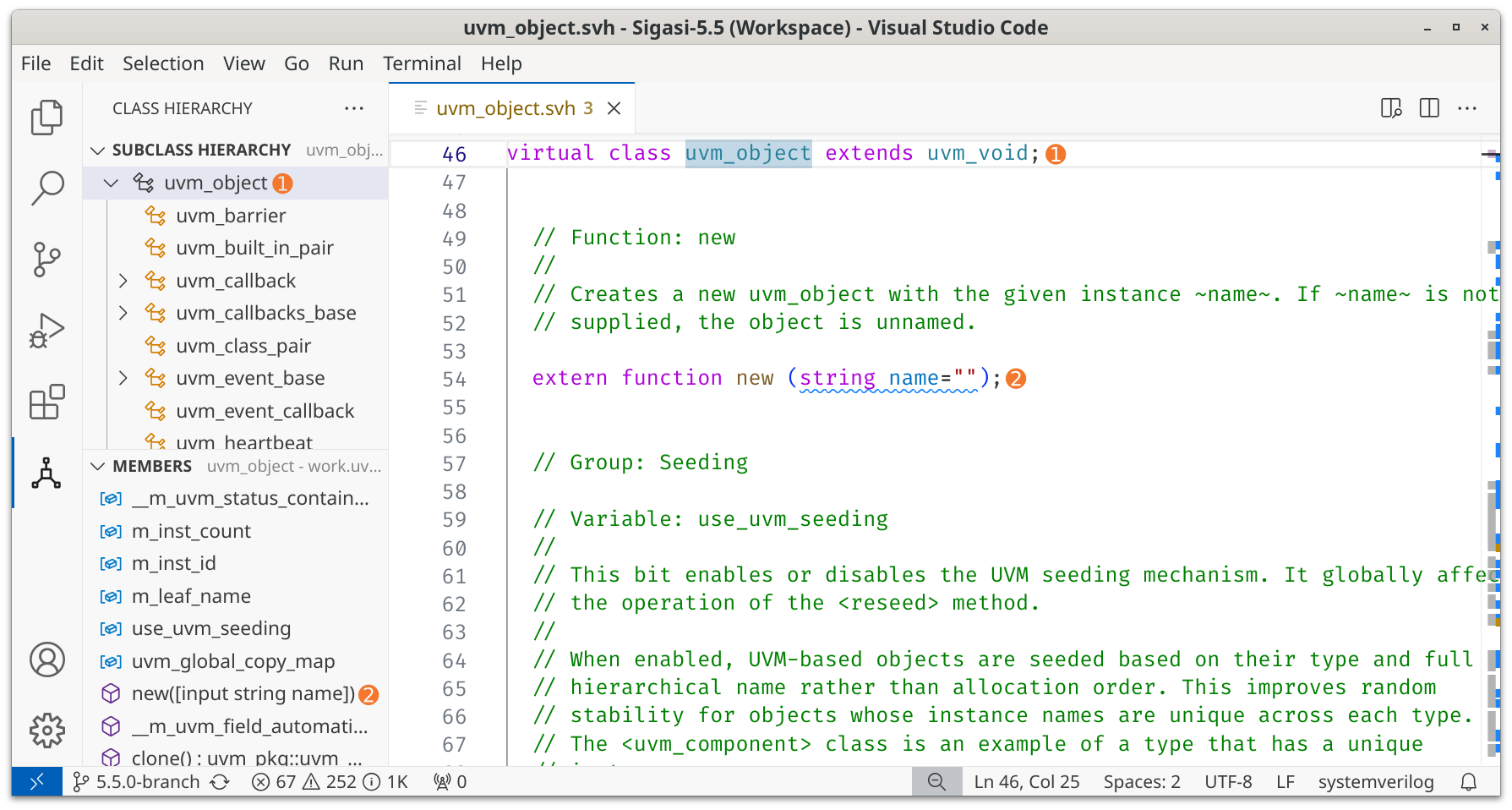Open the Sigasi hierarchy view icon
1512x810 pixels.
pos(46,473)
